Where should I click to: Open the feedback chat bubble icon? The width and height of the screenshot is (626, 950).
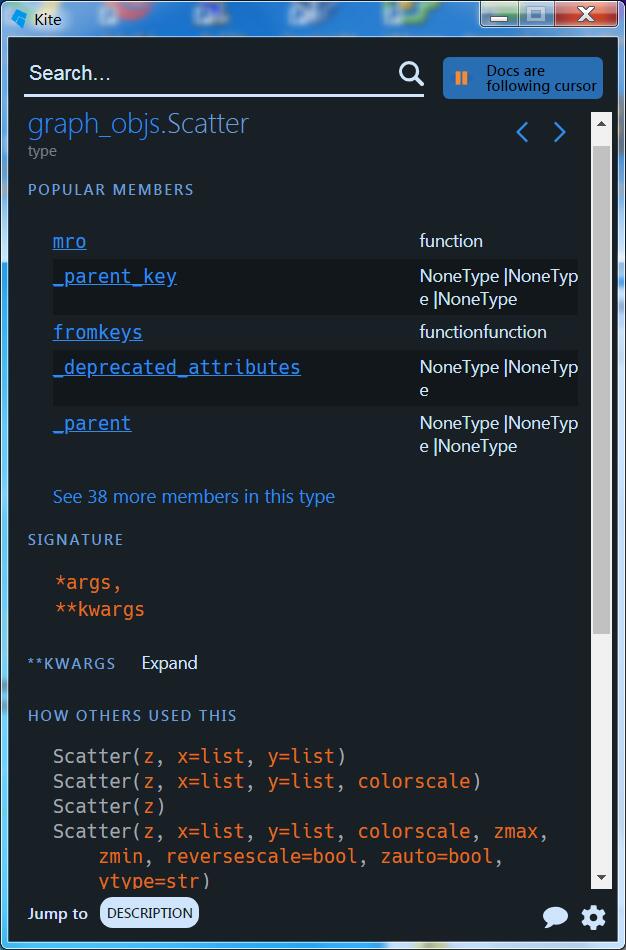pyautogui.click(x=555, y=916)
